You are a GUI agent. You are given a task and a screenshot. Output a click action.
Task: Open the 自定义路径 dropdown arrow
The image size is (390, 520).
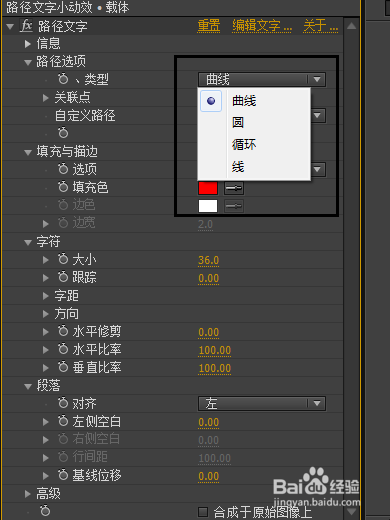click(317, 116)
